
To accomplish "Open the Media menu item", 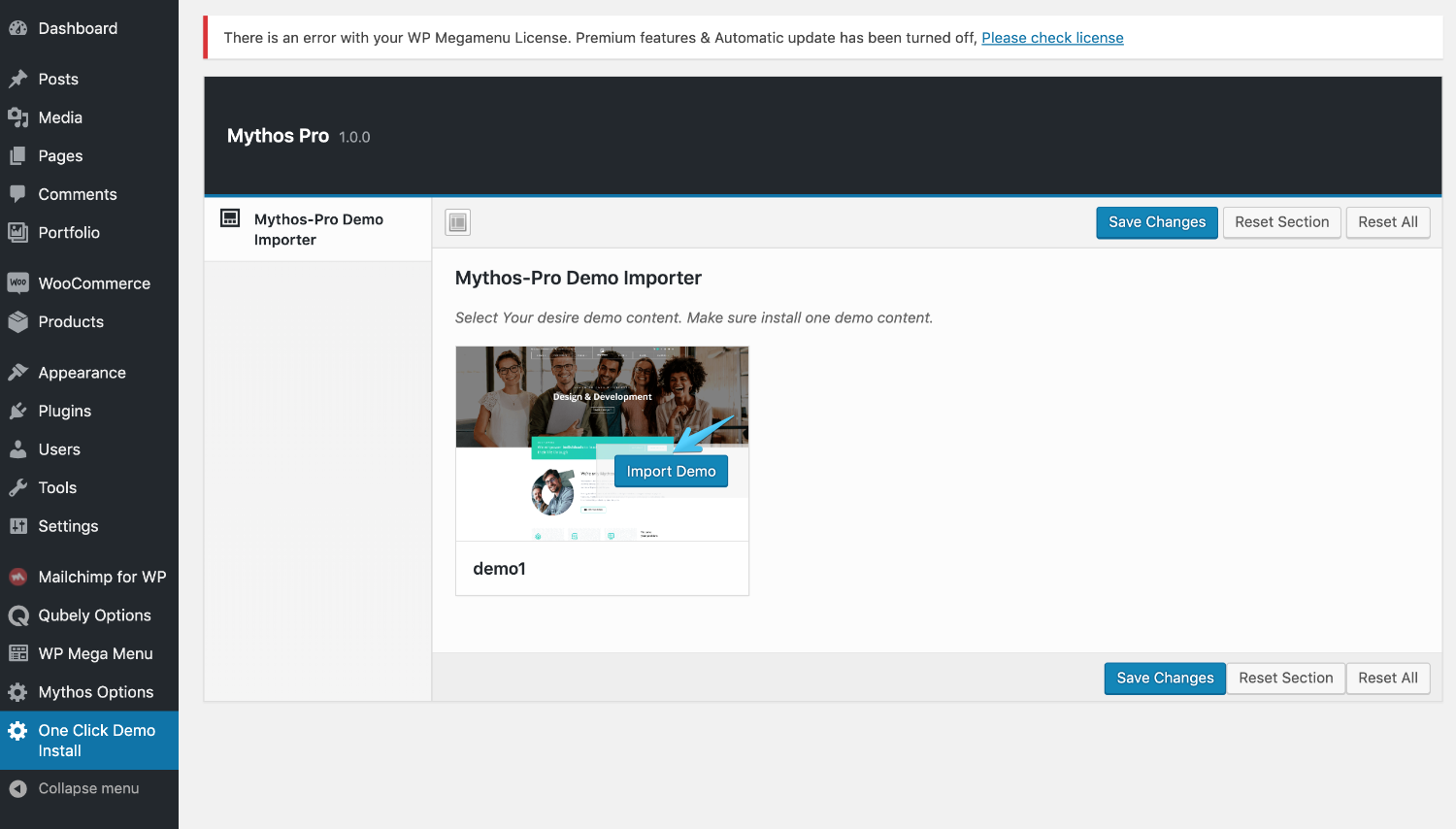I will (x=89, y=117).
